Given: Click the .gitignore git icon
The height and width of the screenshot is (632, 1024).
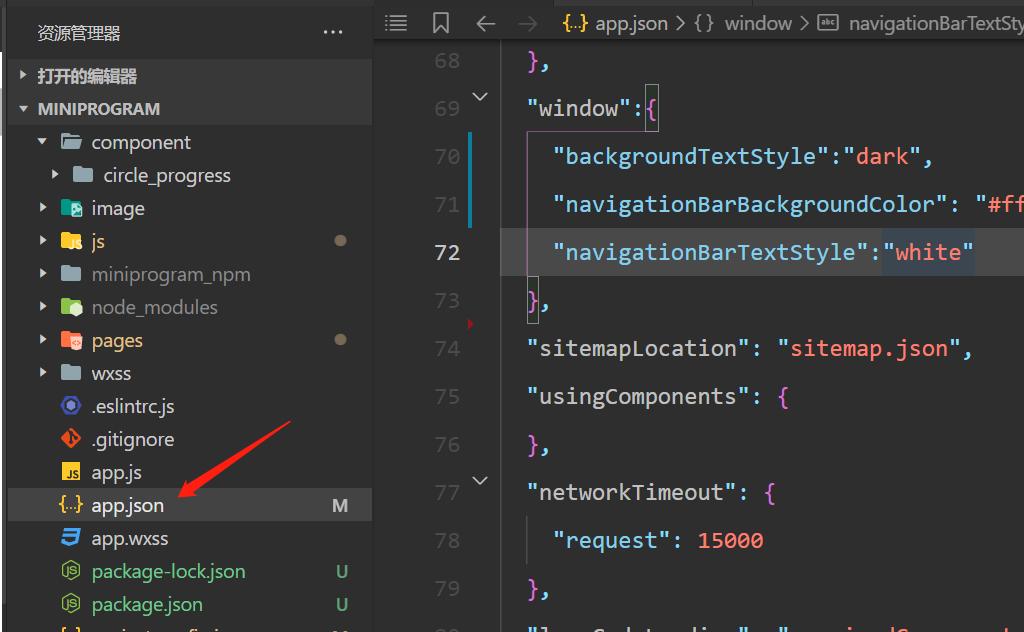Looking at the screenshot, I should 71,439.
